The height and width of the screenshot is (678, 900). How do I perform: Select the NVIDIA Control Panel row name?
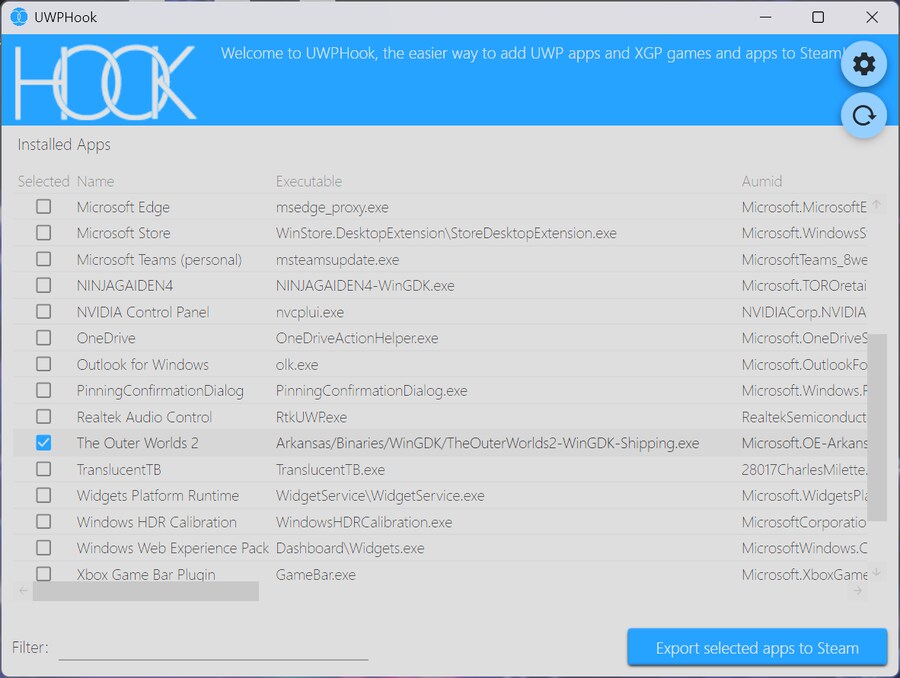pyautogui.click(x=143, y=312)
